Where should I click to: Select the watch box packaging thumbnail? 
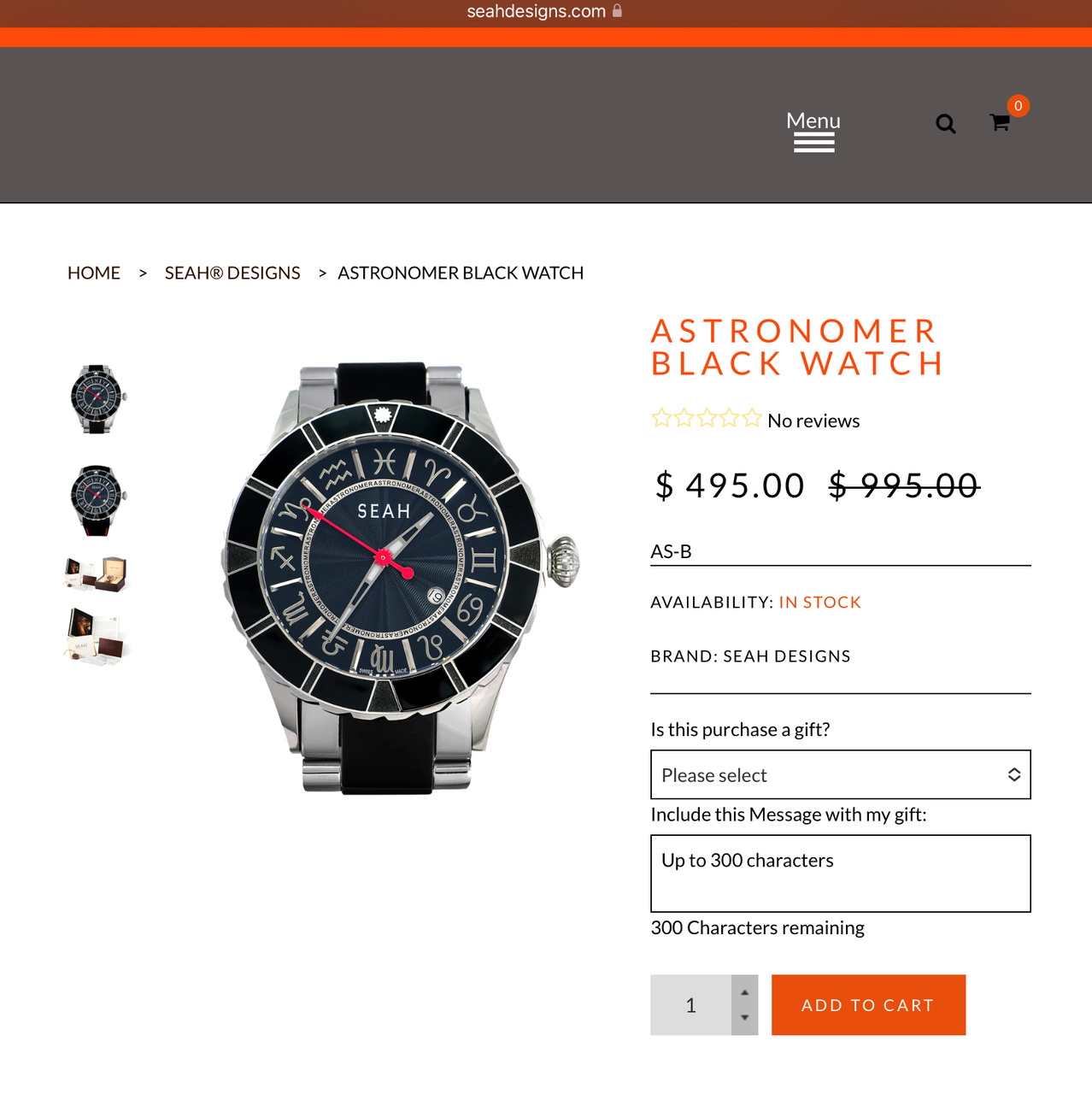[x=96, y=573]
